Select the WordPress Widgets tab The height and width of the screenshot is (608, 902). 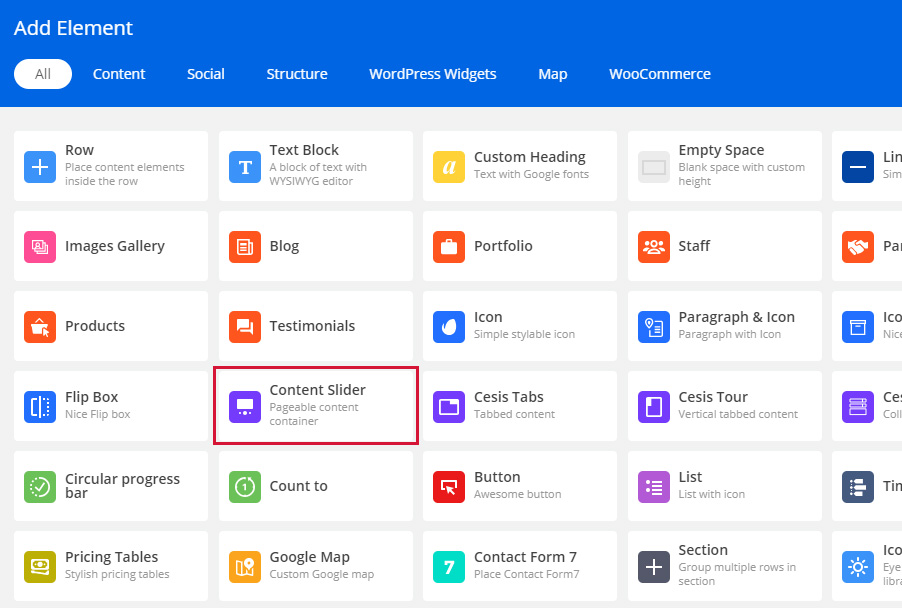(432, 74)
